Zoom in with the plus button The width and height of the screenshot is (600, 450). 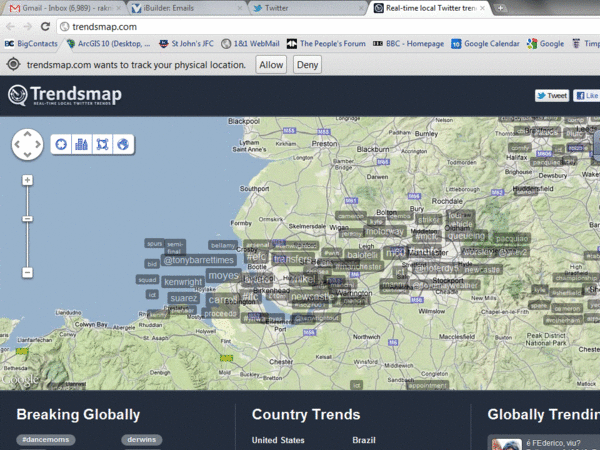pos(27,180)
